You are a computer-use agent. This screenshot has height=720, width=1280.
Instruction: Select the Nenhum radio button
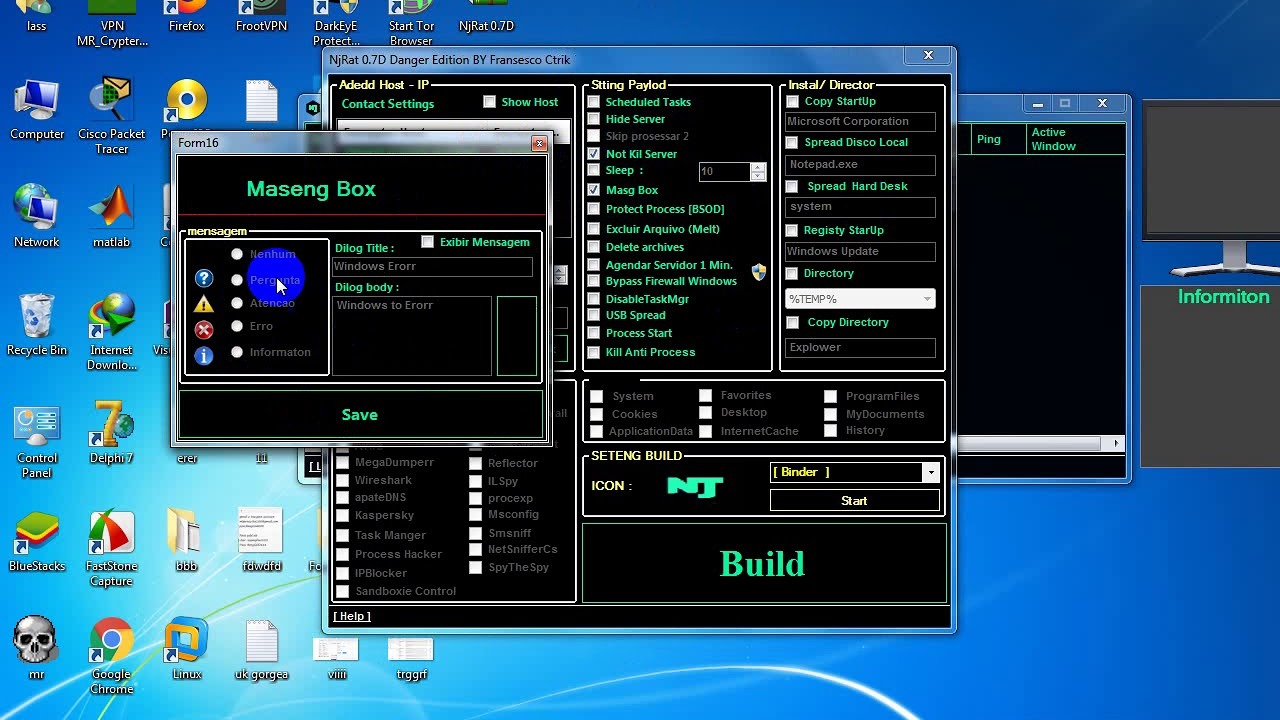tap(237, 254)
